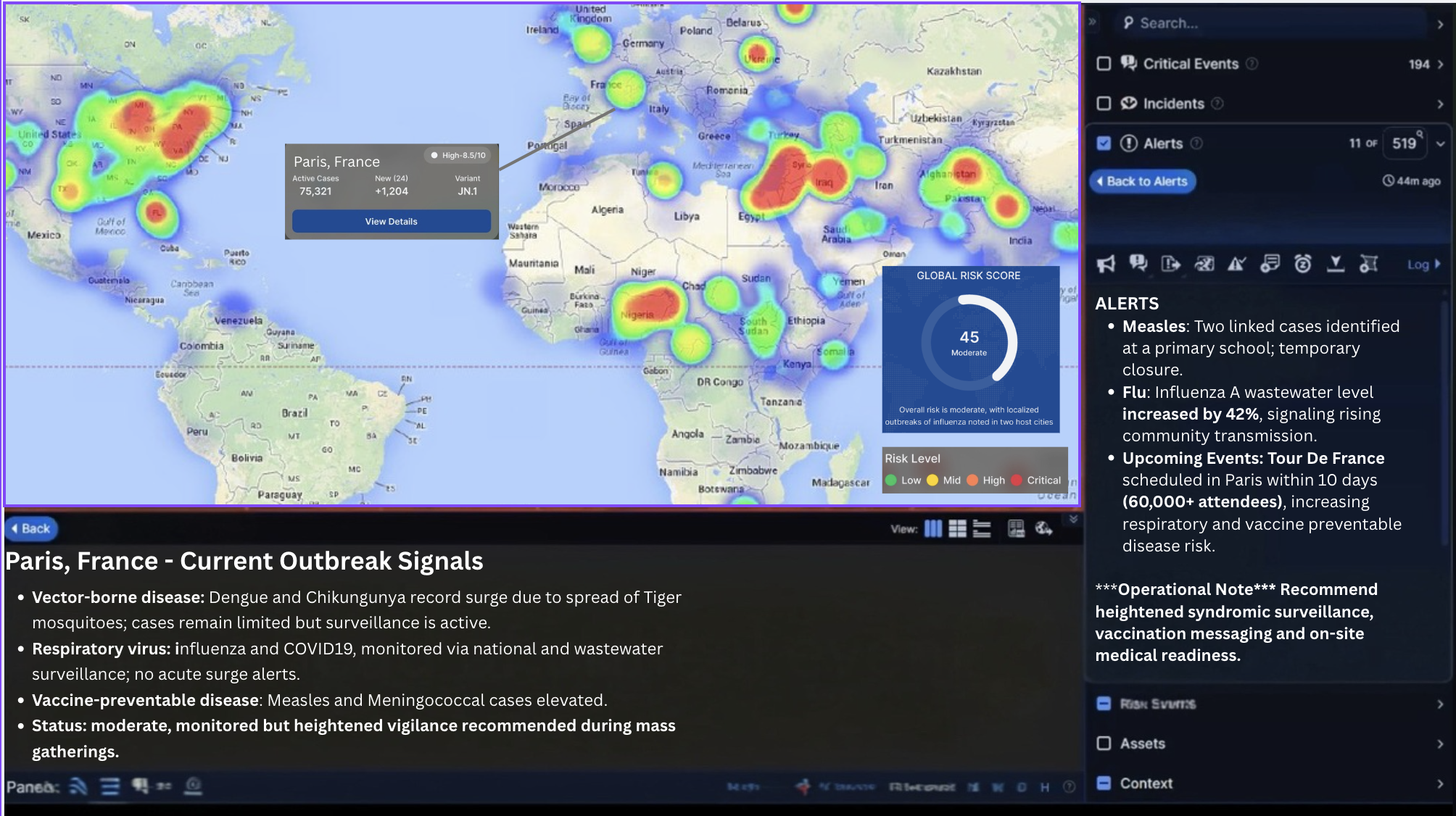Switch to grid view layout
The image size is (1456, 816).
(x=957, y=529)
